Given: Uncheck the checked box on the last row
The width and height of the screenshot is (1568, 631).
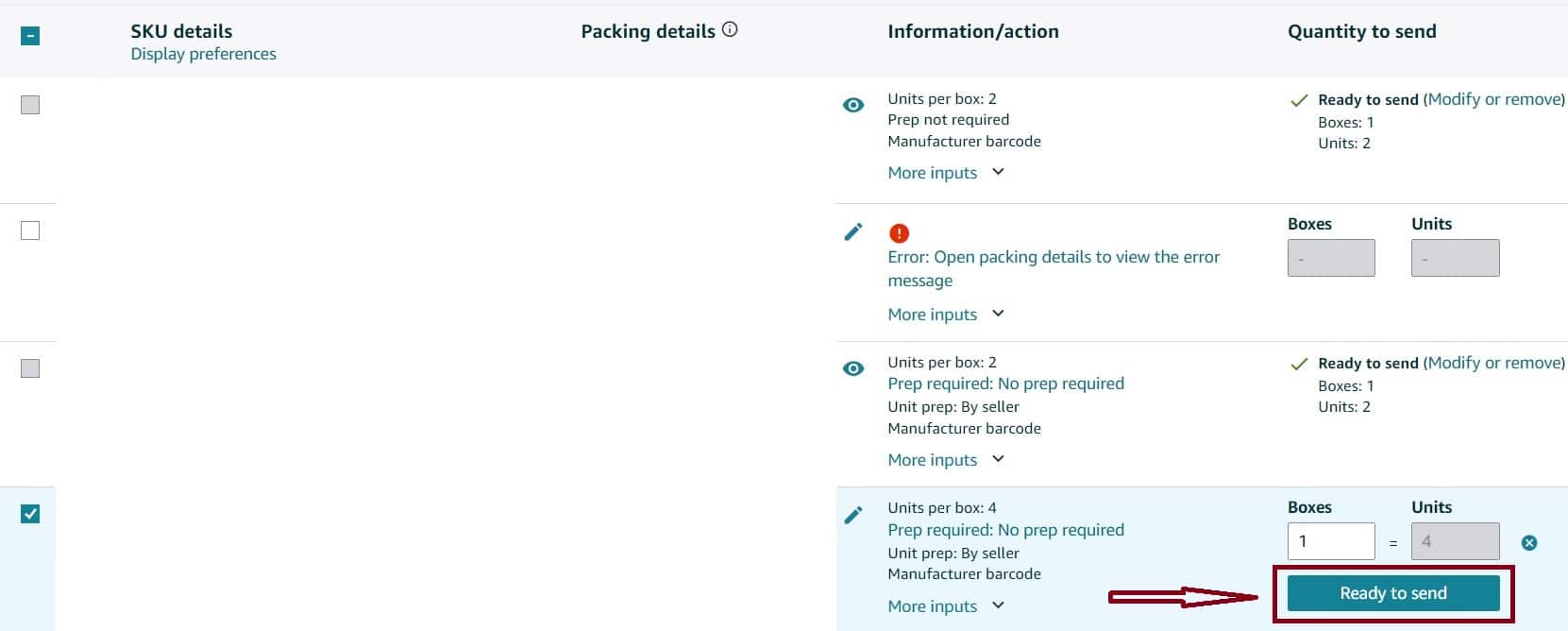Looking at the screenshot, I should pos(30,514).
